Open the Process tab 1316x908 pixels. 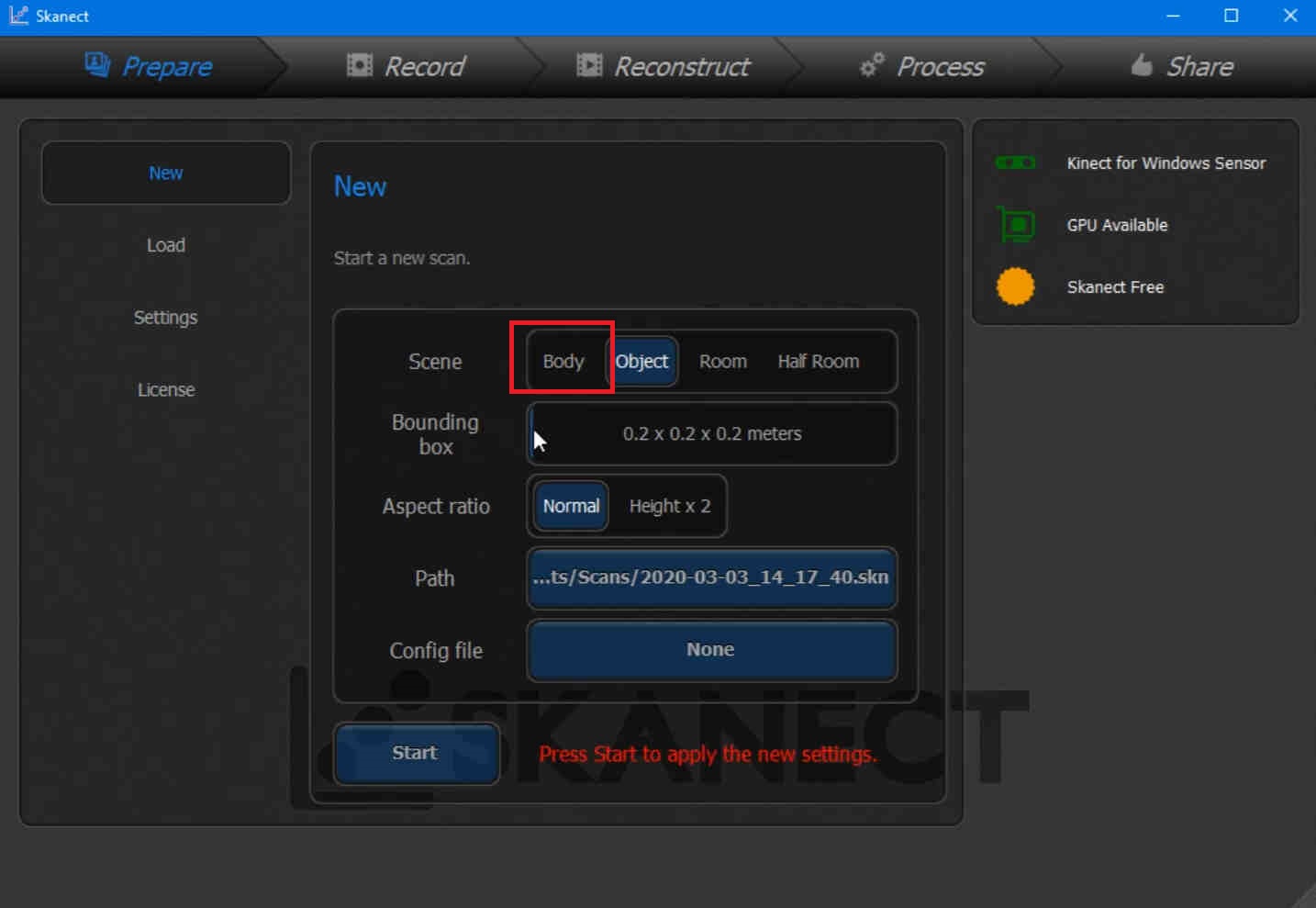[921, 66]
